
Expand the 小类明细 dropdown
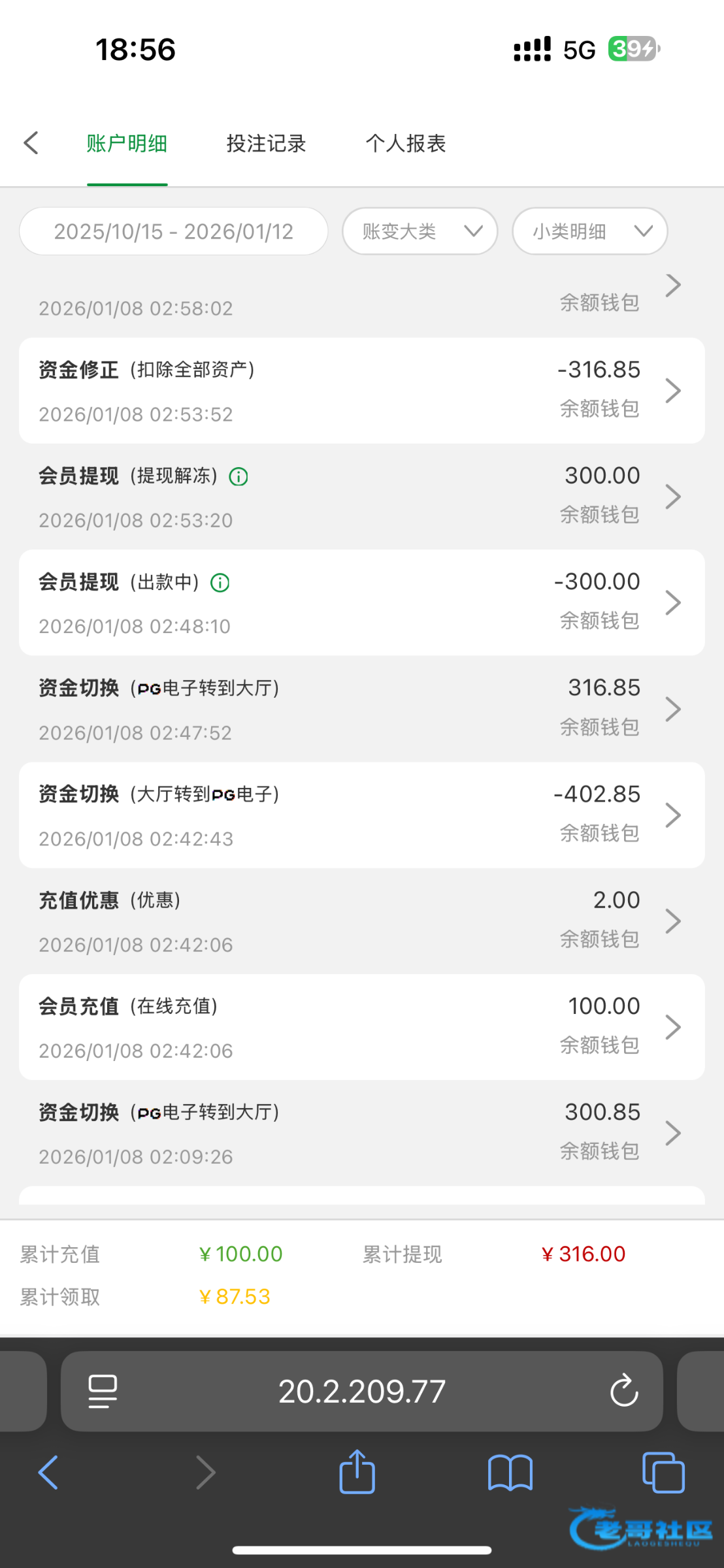(589, 231)
